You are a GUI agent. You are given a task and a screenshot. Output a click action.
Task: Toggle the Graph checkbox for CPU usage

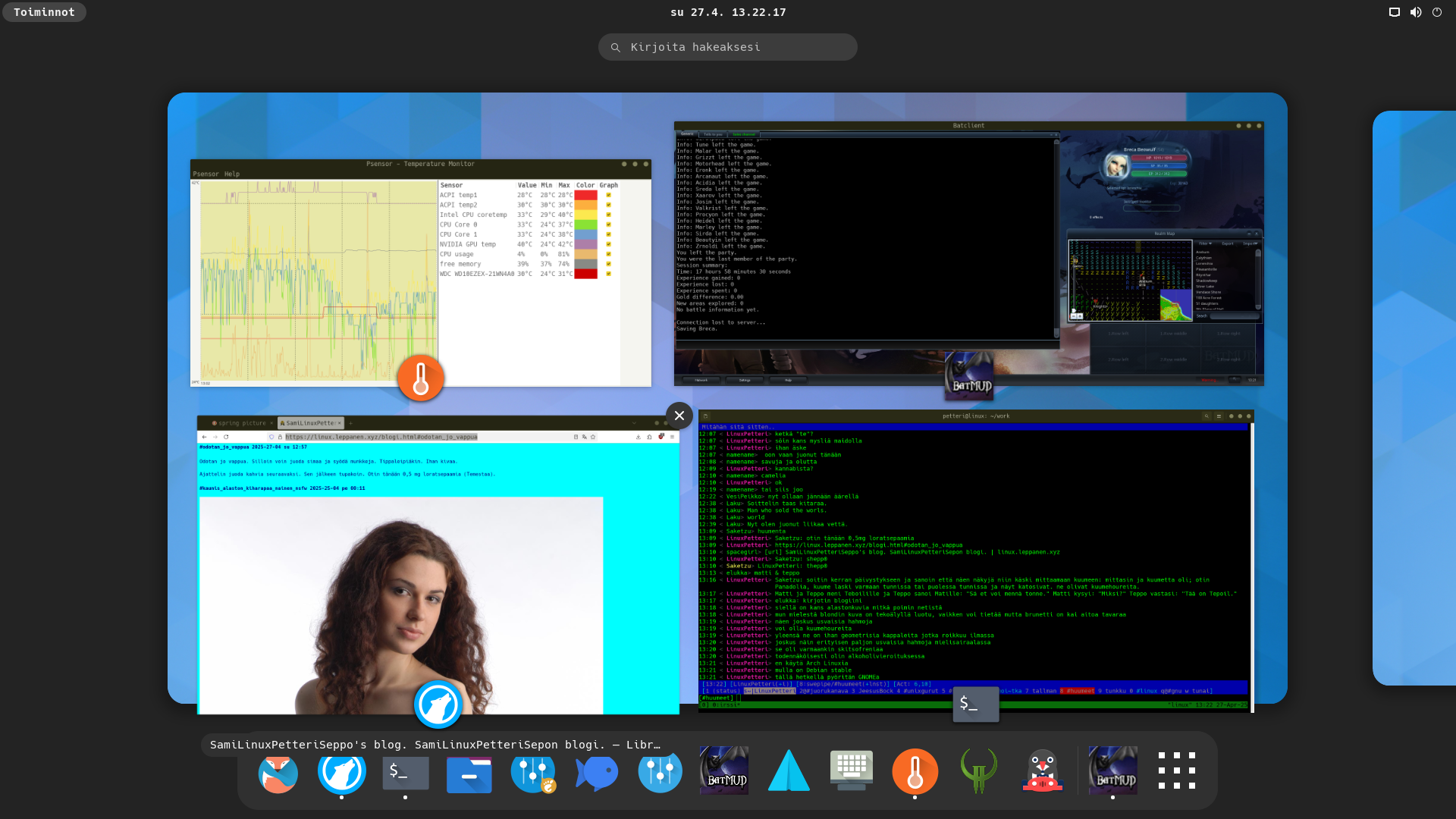[x=608, y=254]
